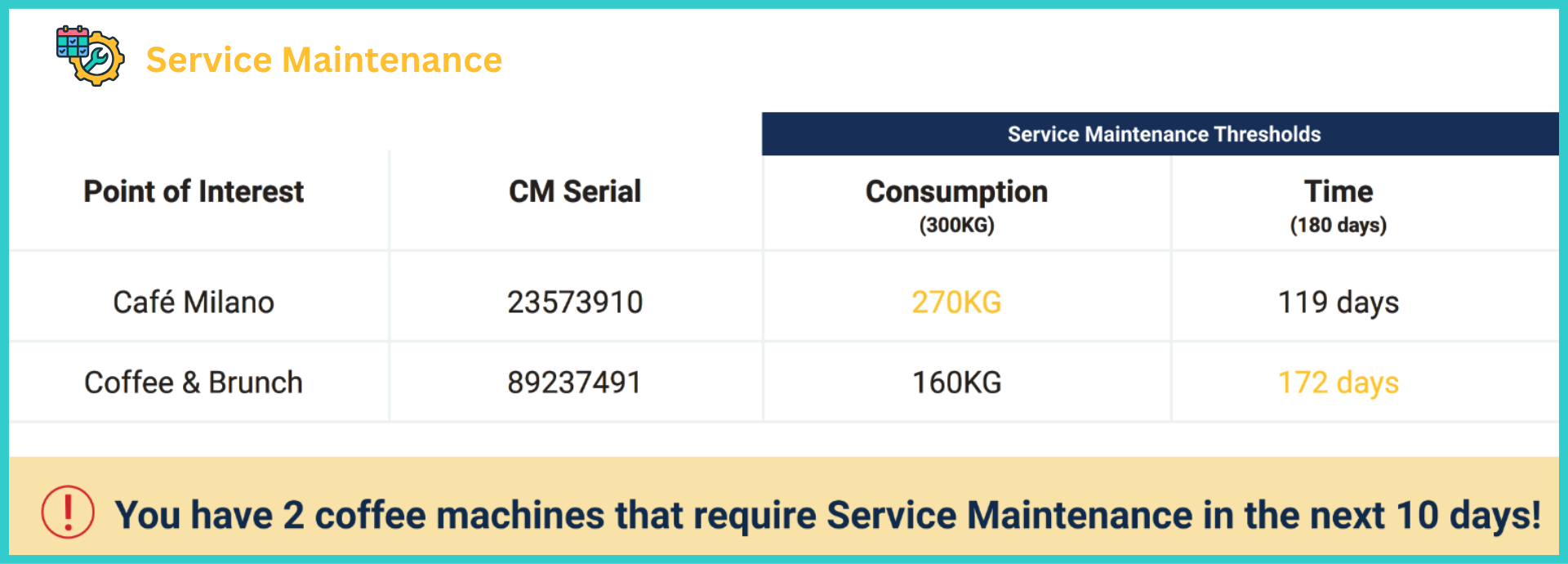Screen dimensions: 1568x564
Task: Select the Service Maintenance Thresholds header bar
Action: click(1163, 134)
